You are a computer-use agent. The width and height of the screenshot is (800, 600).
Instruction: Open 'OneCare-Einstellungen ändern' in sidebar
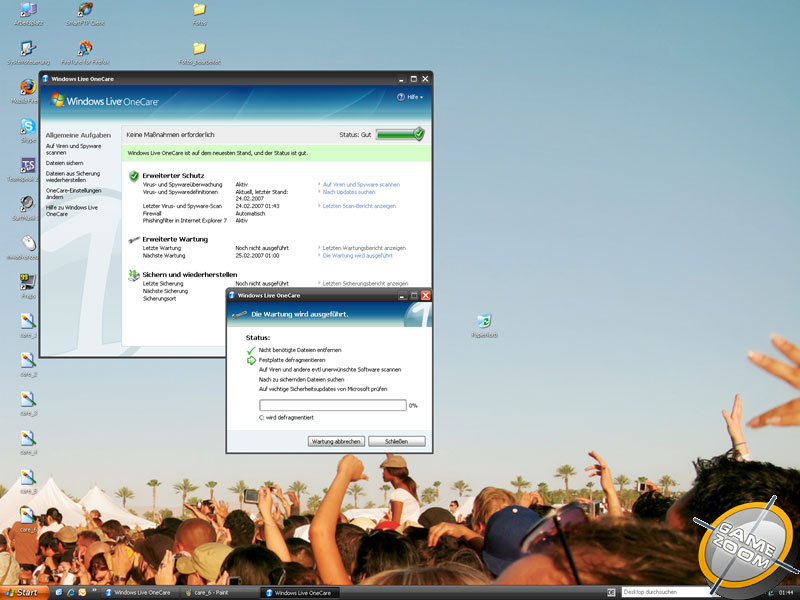pyautogui.click(x=73, y=193)
